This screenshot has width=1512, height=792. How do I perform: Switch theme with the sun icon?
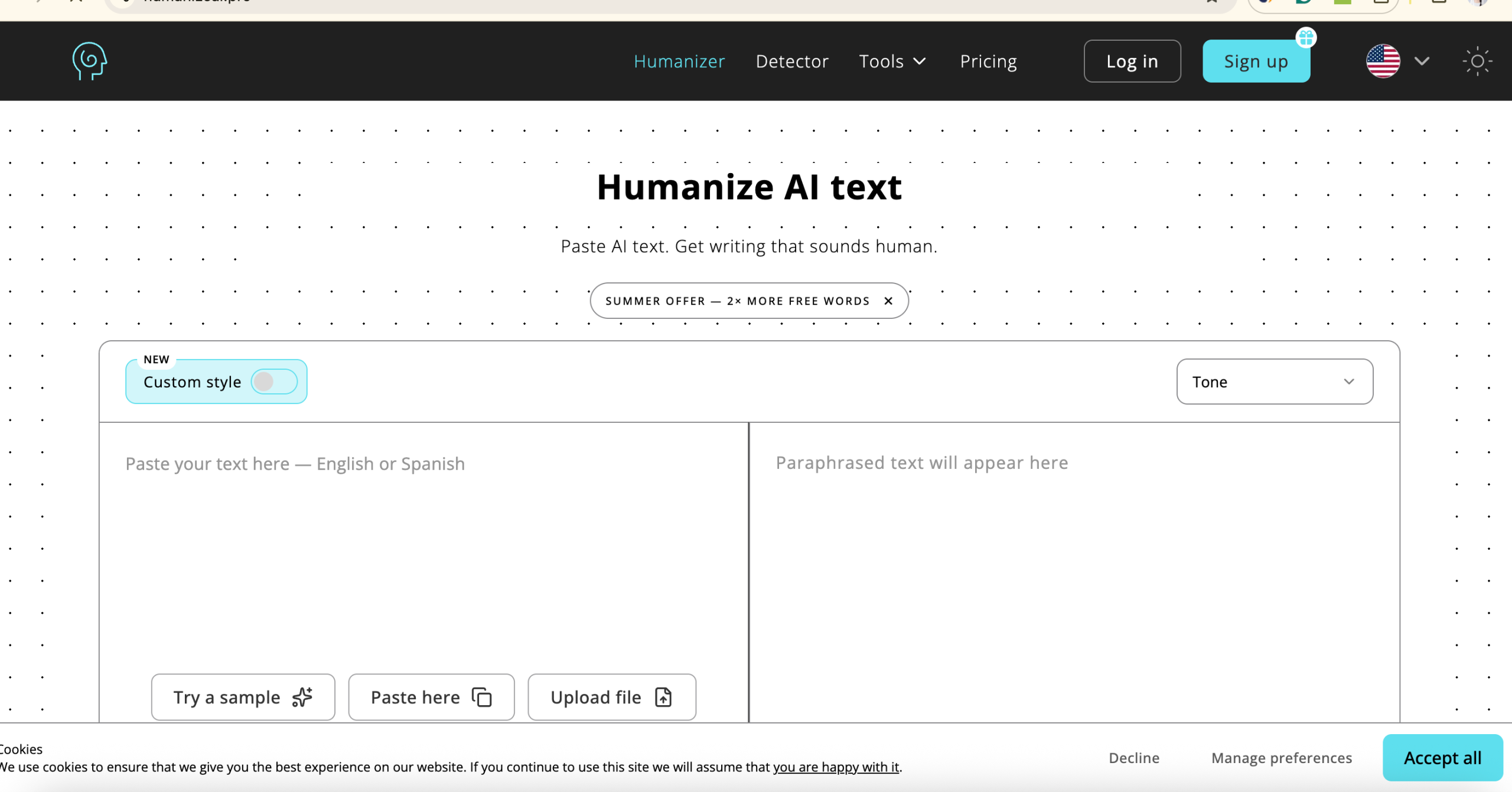(1477, 61)
